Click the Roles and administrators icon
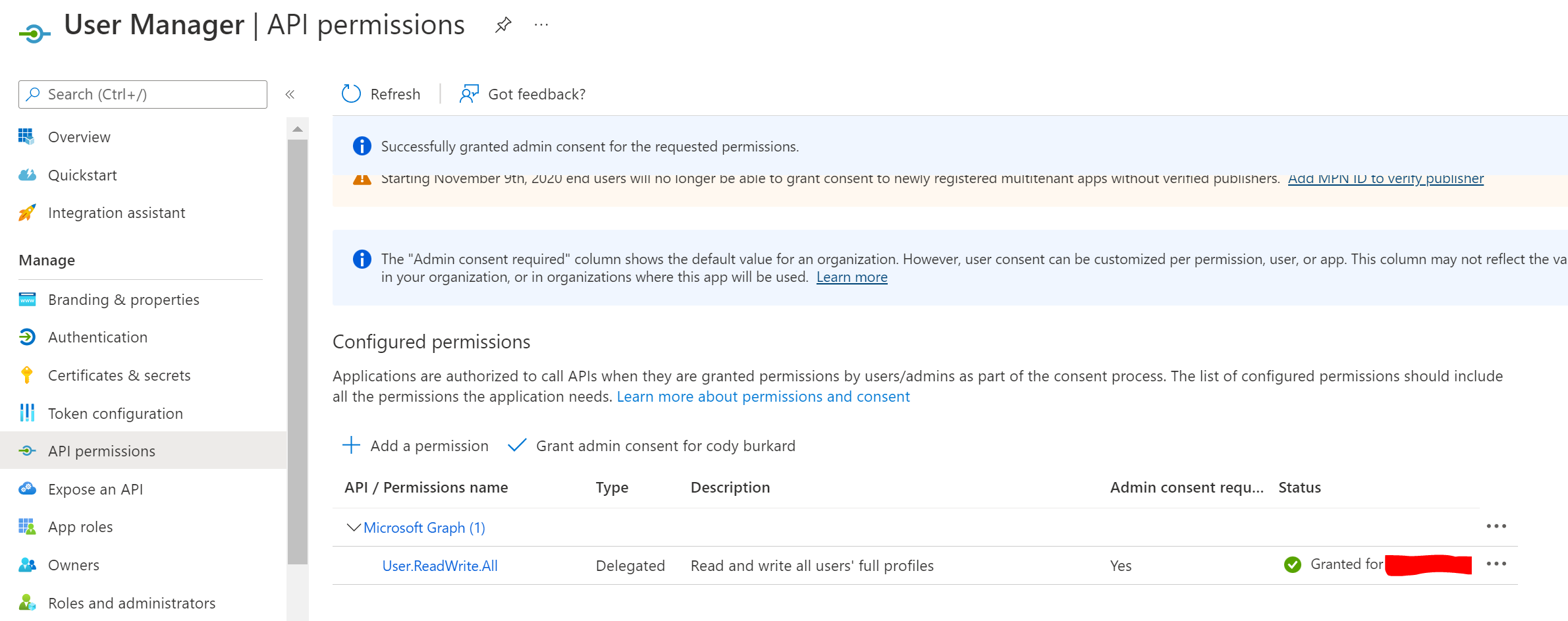 pos(27,603)
